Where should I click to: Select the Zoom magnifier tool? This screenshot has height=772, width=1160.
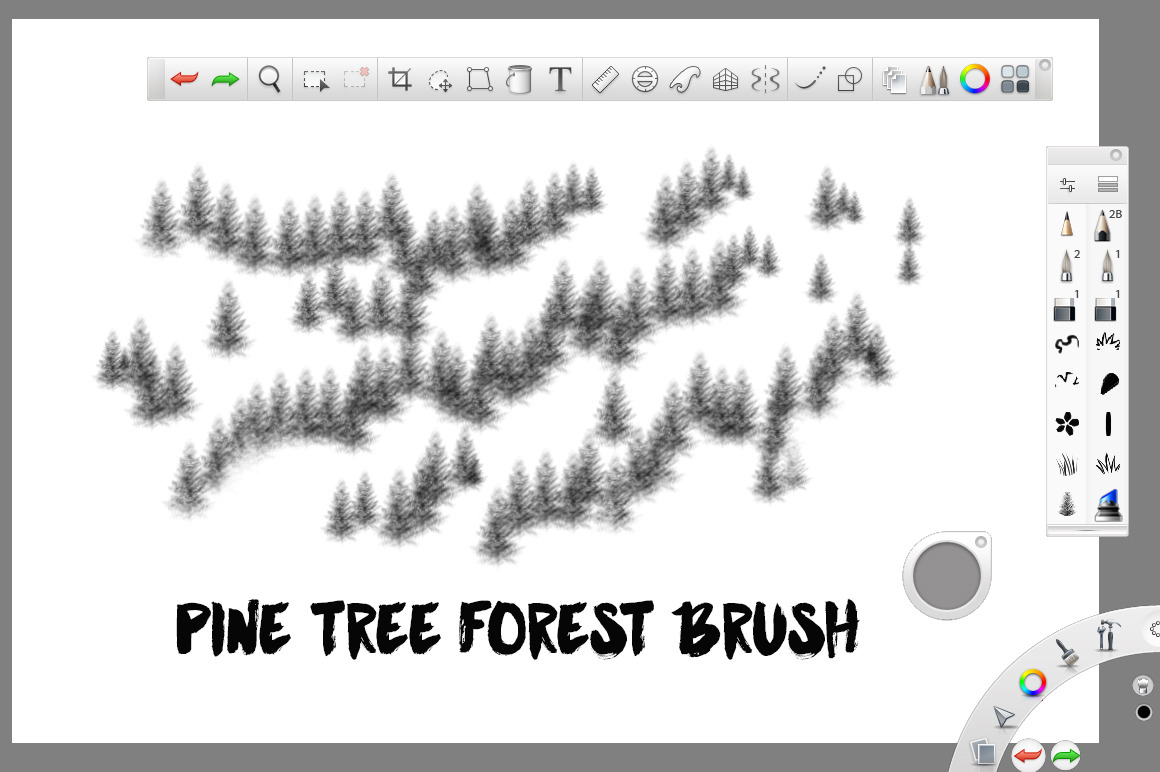point(269,79)
